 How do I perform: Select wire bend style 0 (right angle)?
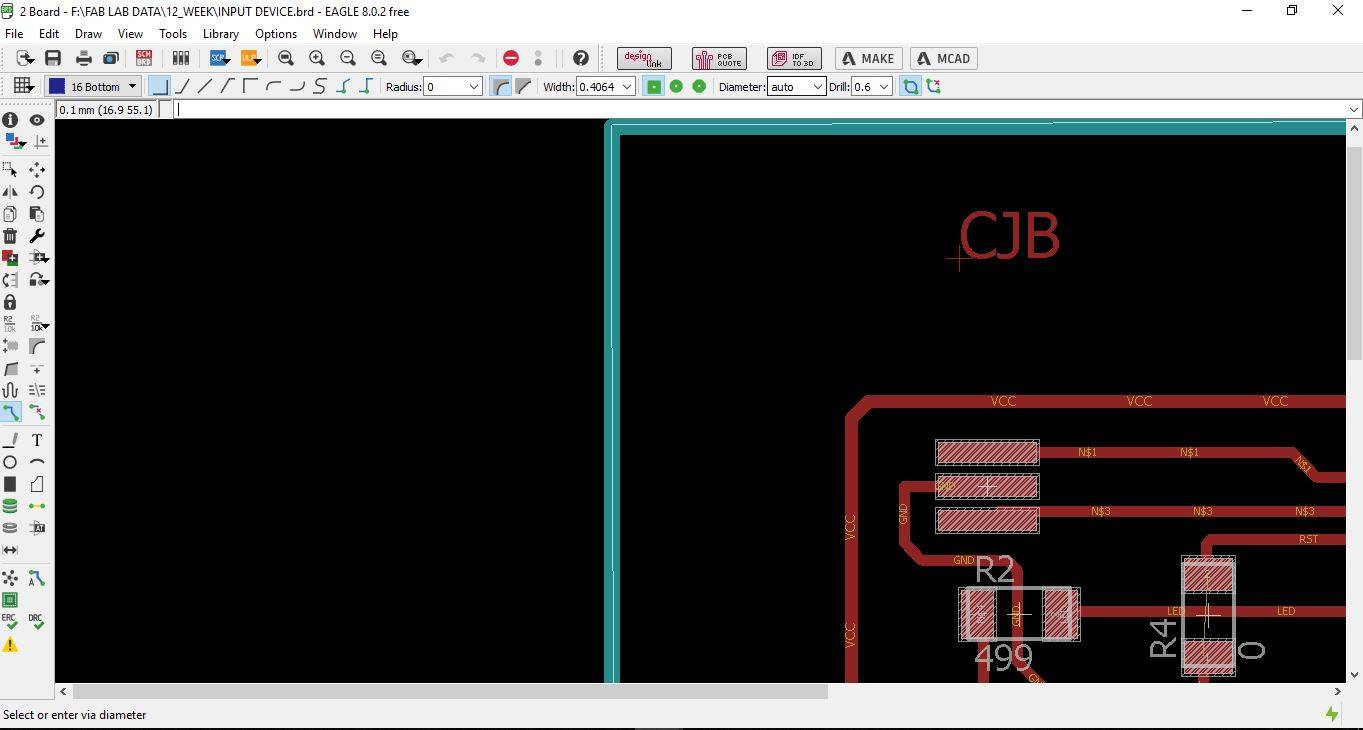coord(160,87)
